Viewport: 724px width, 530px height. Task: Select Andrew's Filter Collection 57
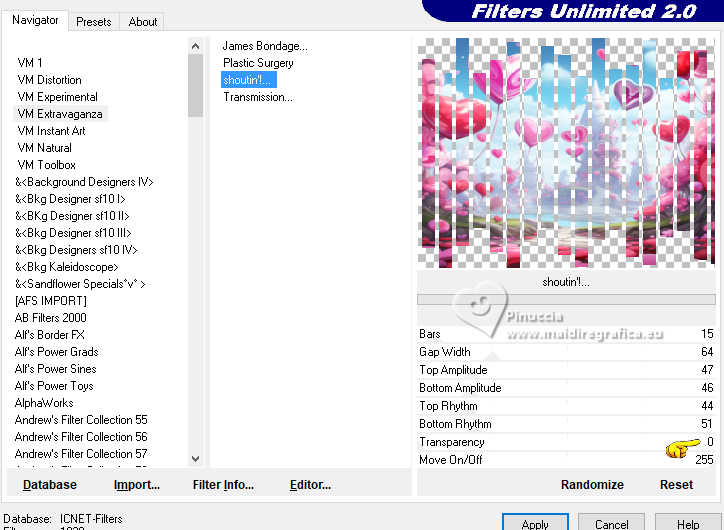tap(81, 454)
